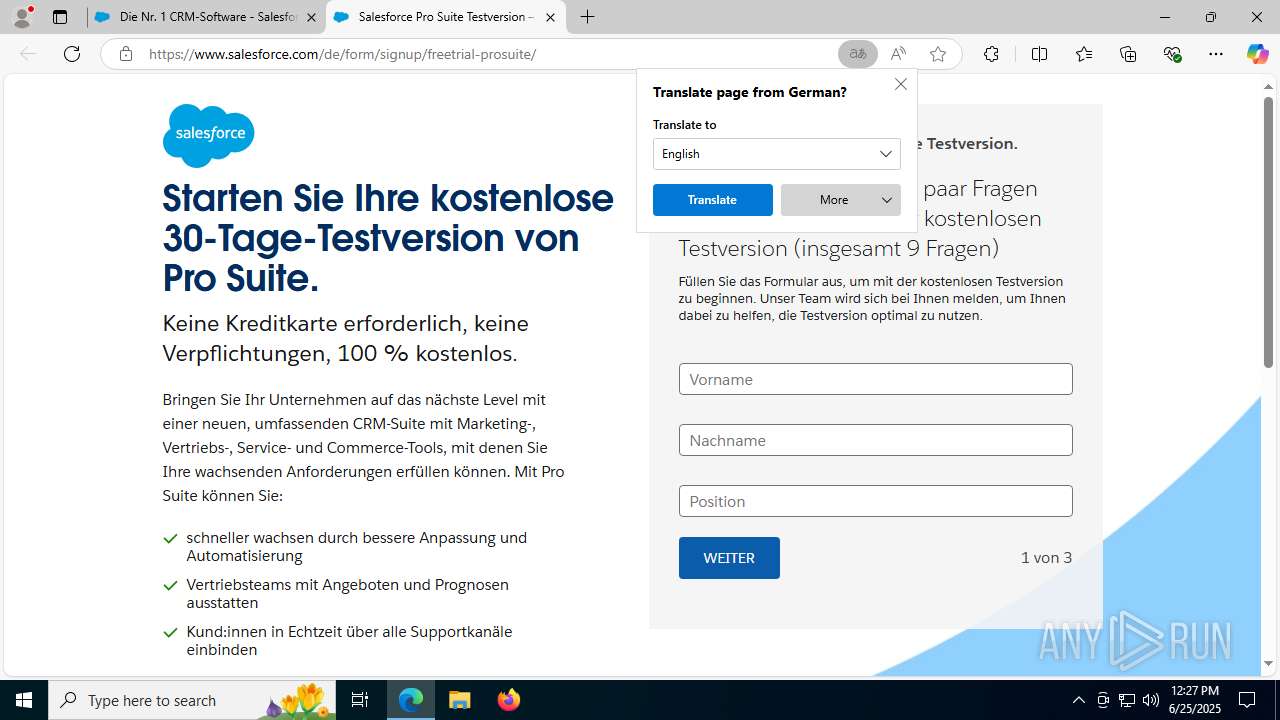This screenshot has height=720, width=1280.
Task: Click the taskbar search box
Action: 192,700
